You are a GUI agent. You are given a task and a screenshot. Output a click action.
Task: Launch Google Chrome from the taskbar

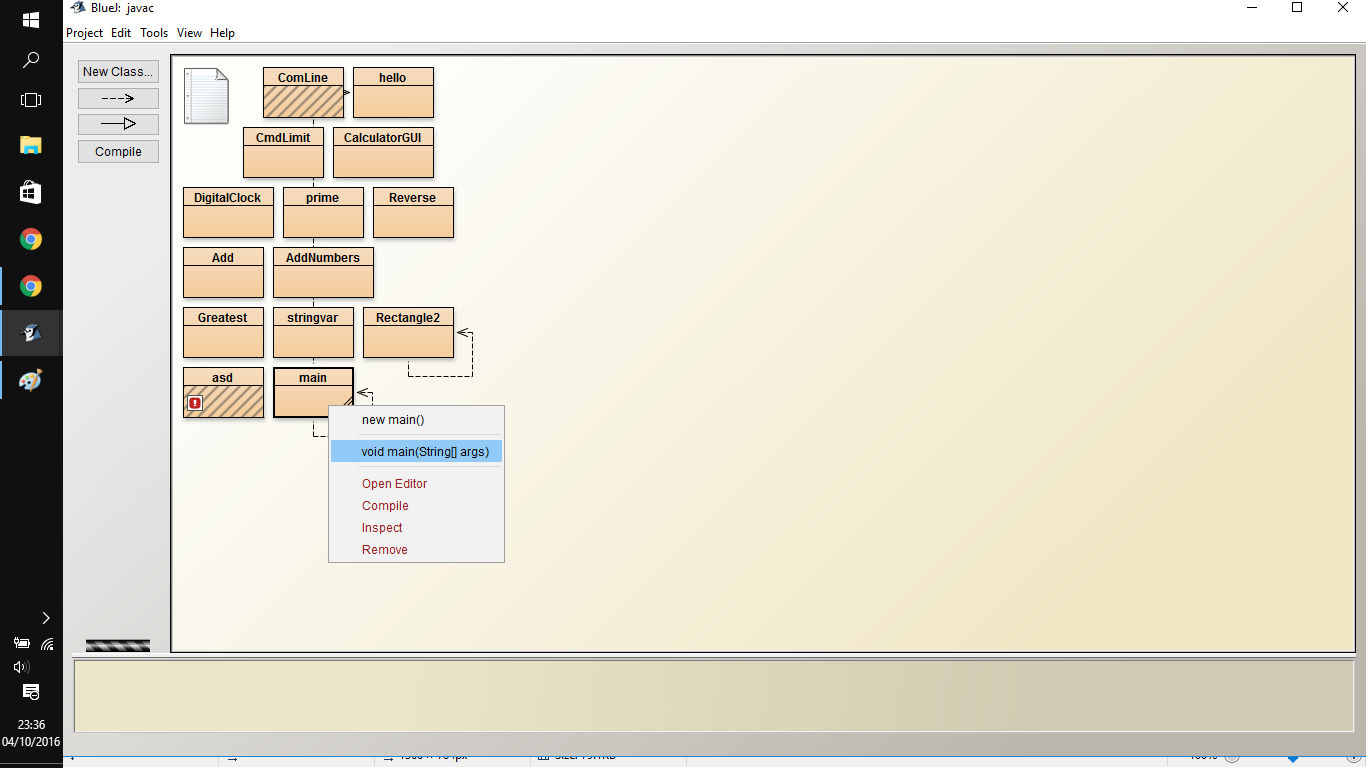tap(30, 239)
